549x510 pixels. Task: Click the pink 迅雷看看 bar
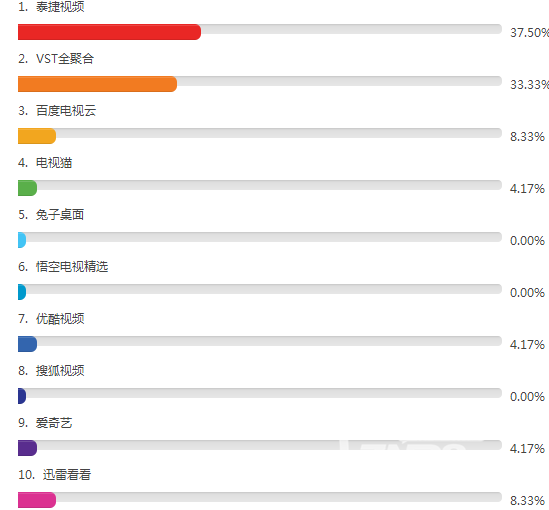37,500
